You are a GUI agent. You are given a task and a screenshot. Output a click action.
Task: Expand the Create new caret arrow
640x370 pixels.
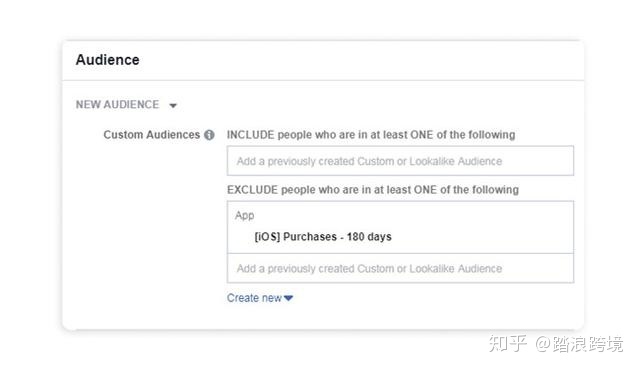coord(288,298)
